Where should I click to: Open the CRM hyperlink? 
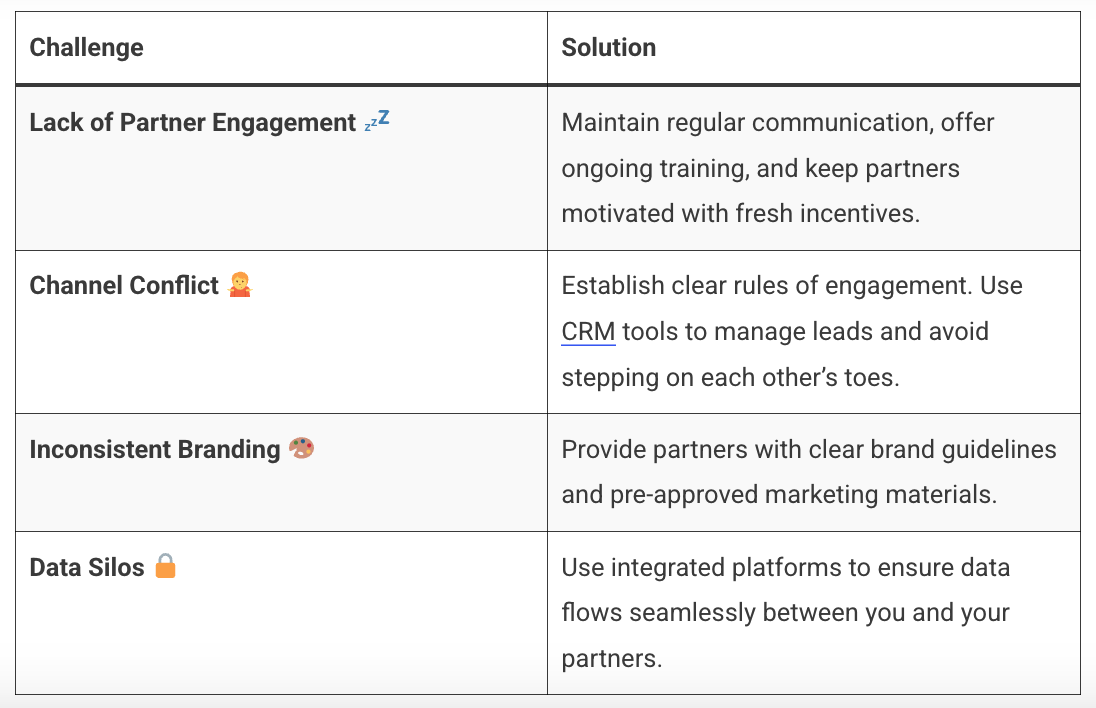click(588, 331)
